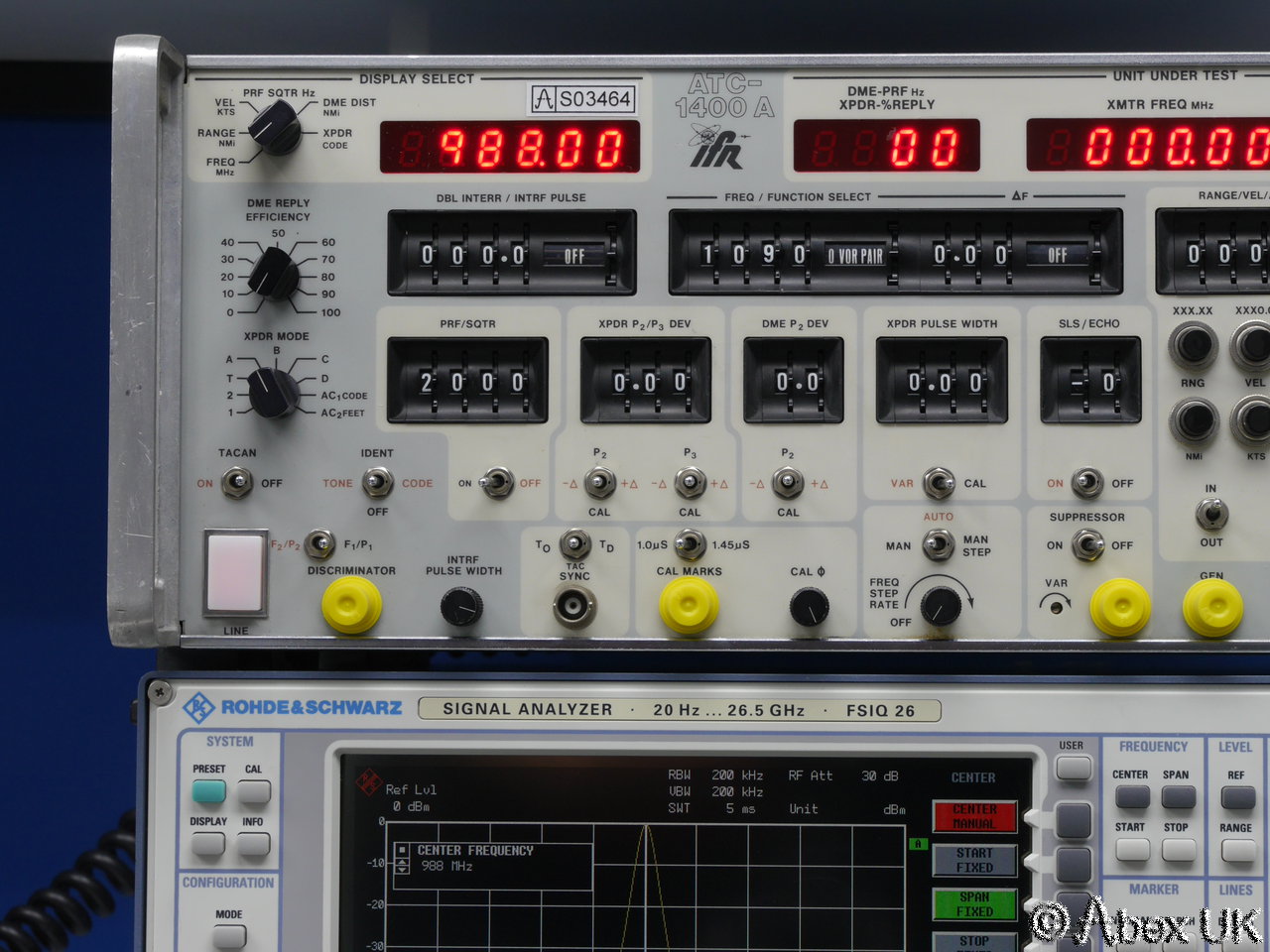Click the yellow DISCRIMINATOR connector
Viewport: 1270px width, 952px height.
coord(352,605)
